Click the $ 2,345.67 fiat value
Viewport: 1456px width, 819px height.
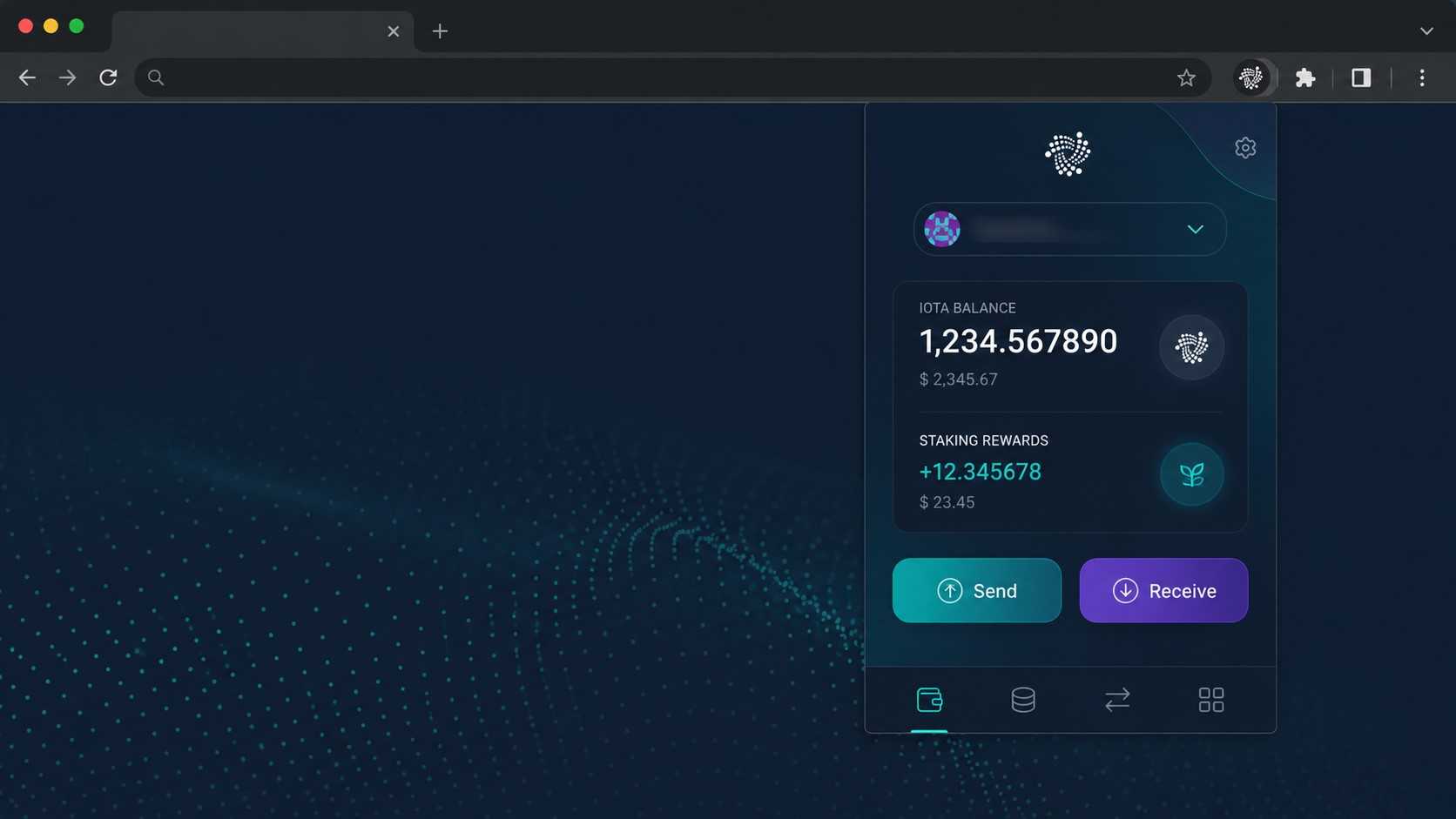click(959, 379)
